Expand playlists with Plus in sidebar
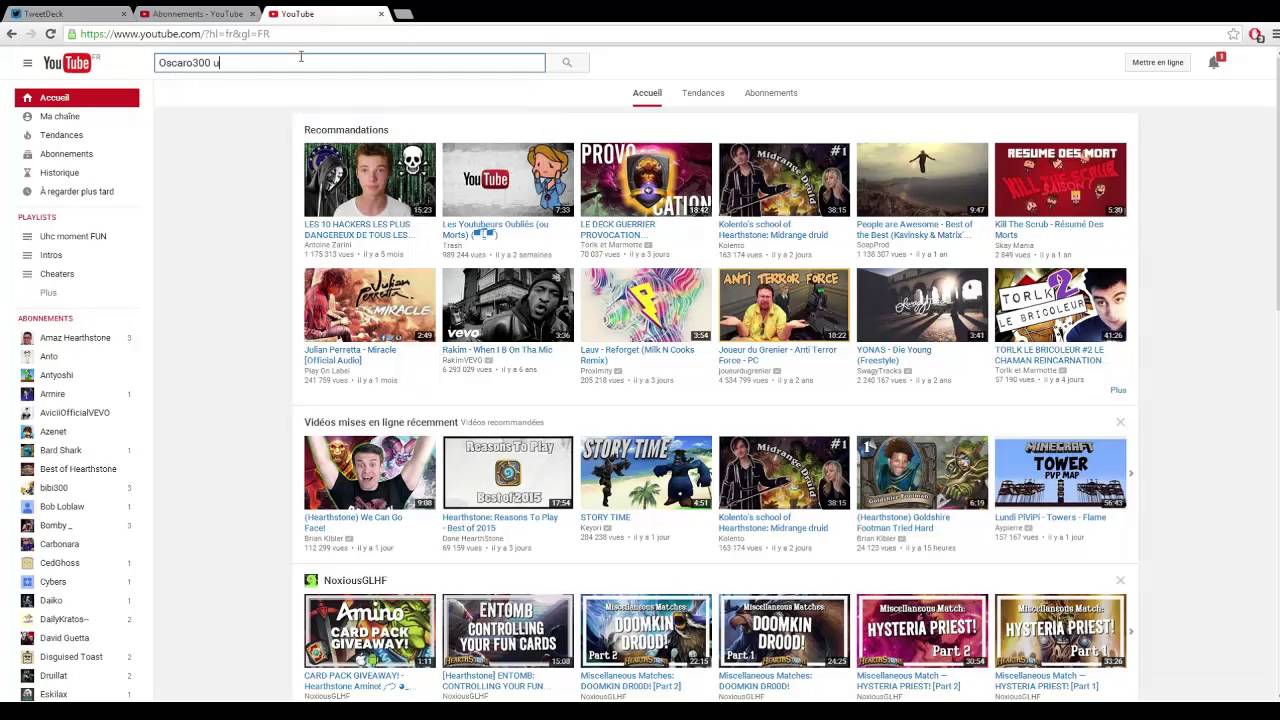The image size is (1280, 720). 48,293
